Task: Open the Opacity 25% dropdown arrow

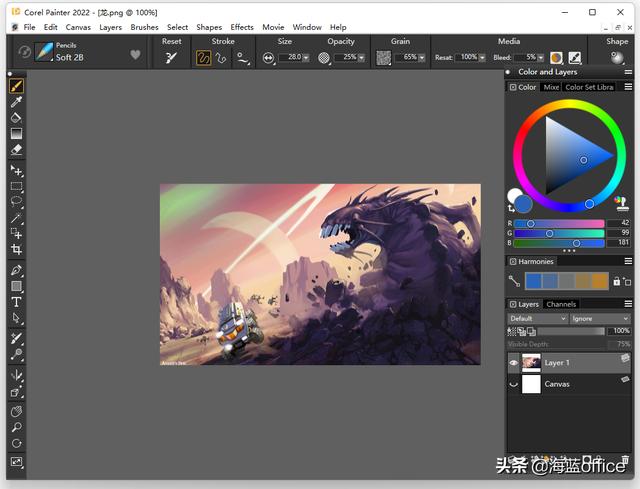Action: tap(361, 58)
